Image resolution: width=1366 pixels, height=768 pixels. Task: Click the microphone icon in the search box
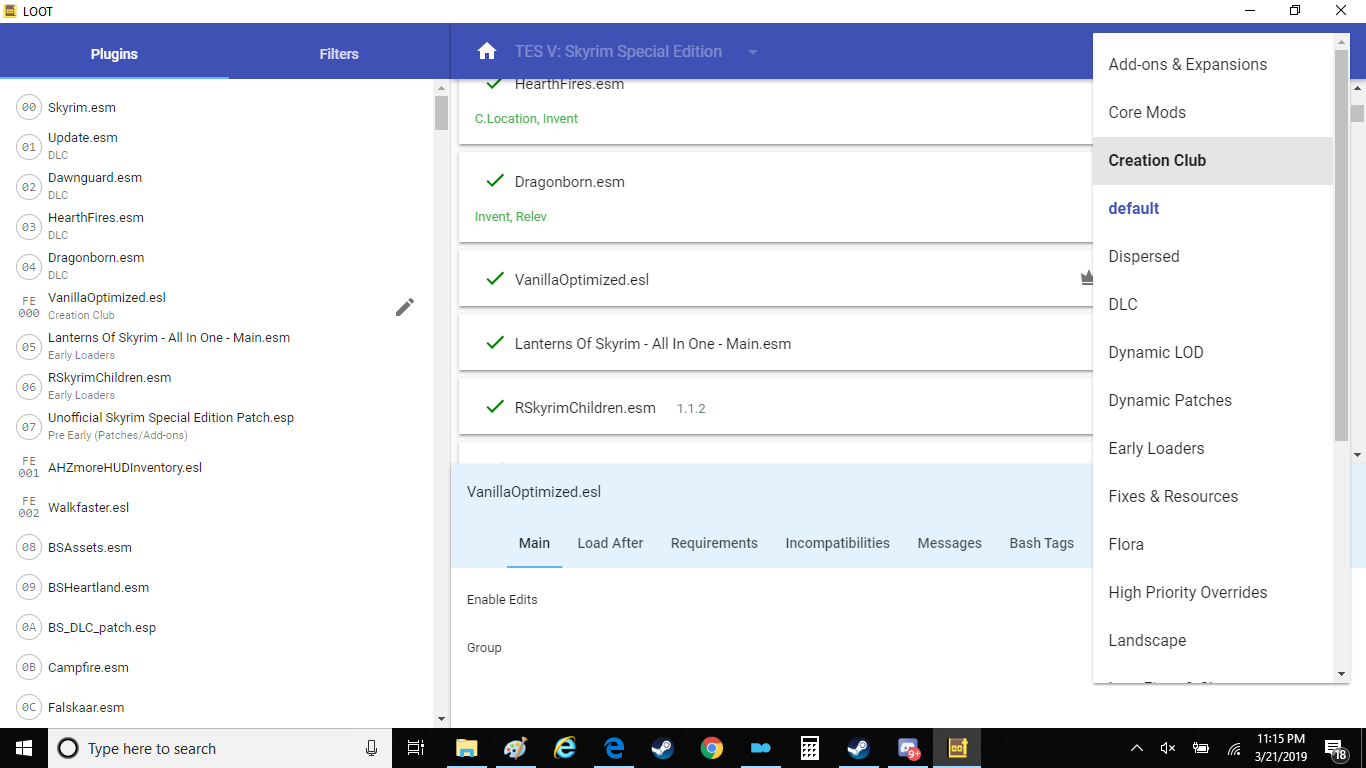click(x=371, y=748)
